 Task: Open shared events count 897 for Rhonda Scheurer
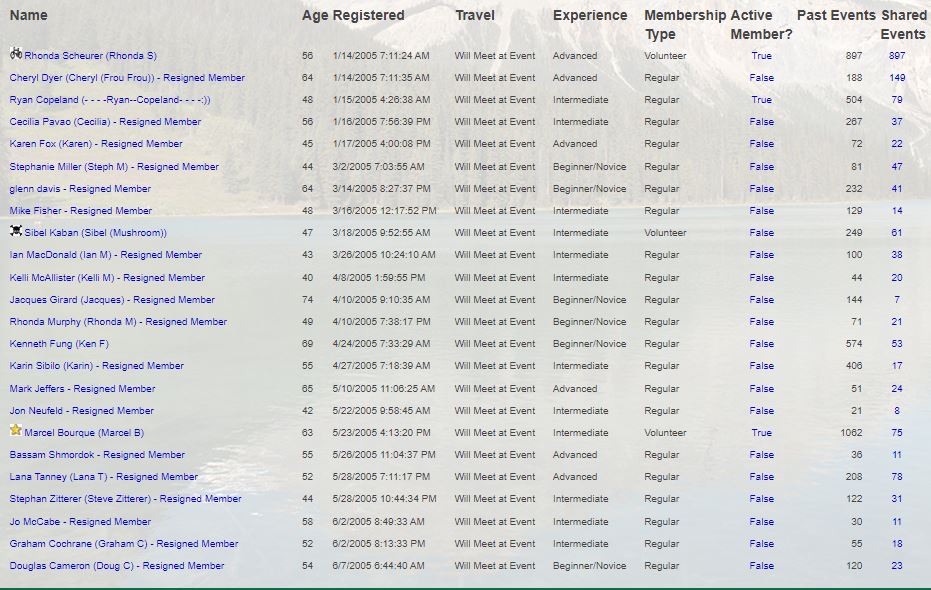897,56
